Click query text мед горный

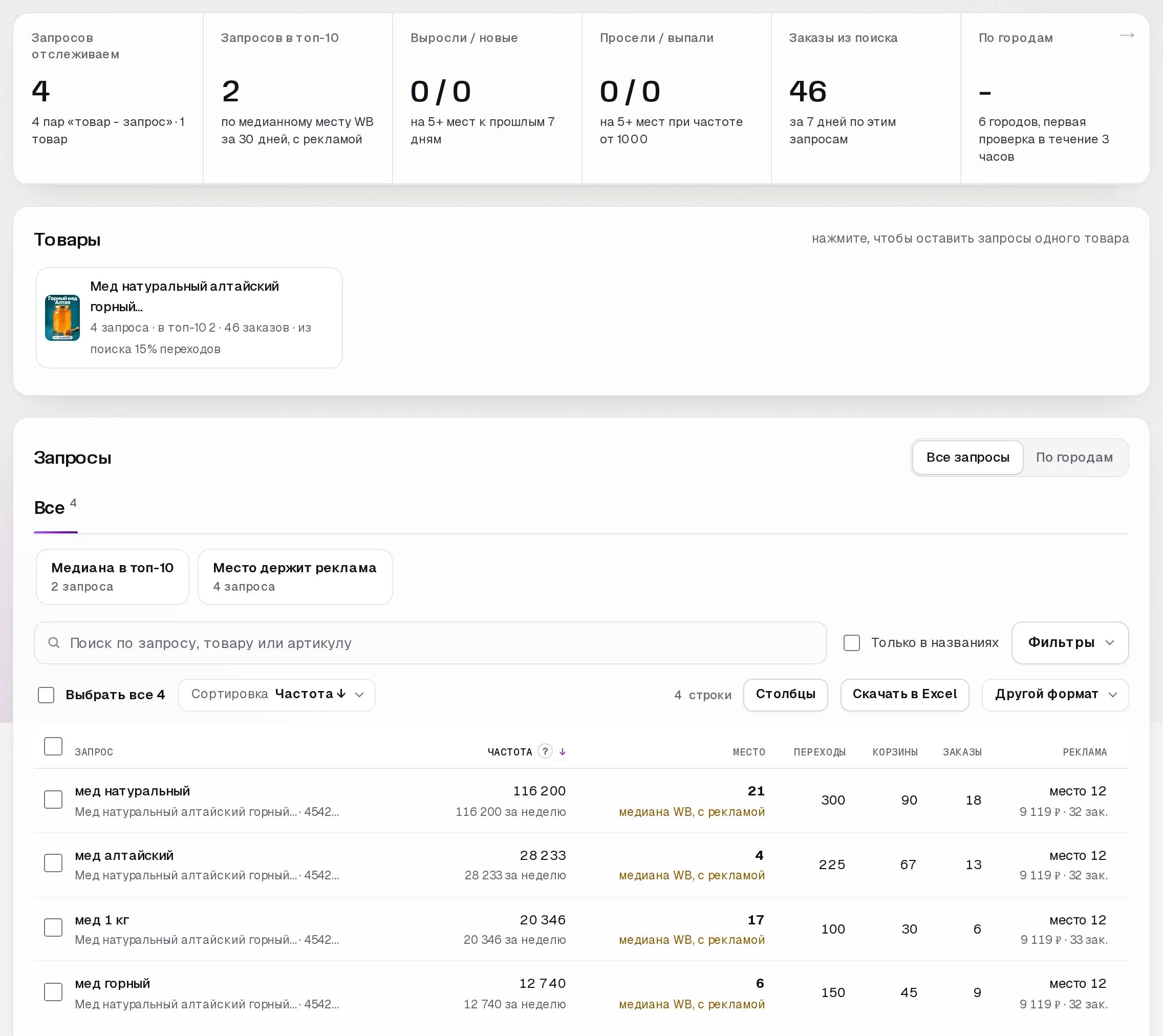112,983
